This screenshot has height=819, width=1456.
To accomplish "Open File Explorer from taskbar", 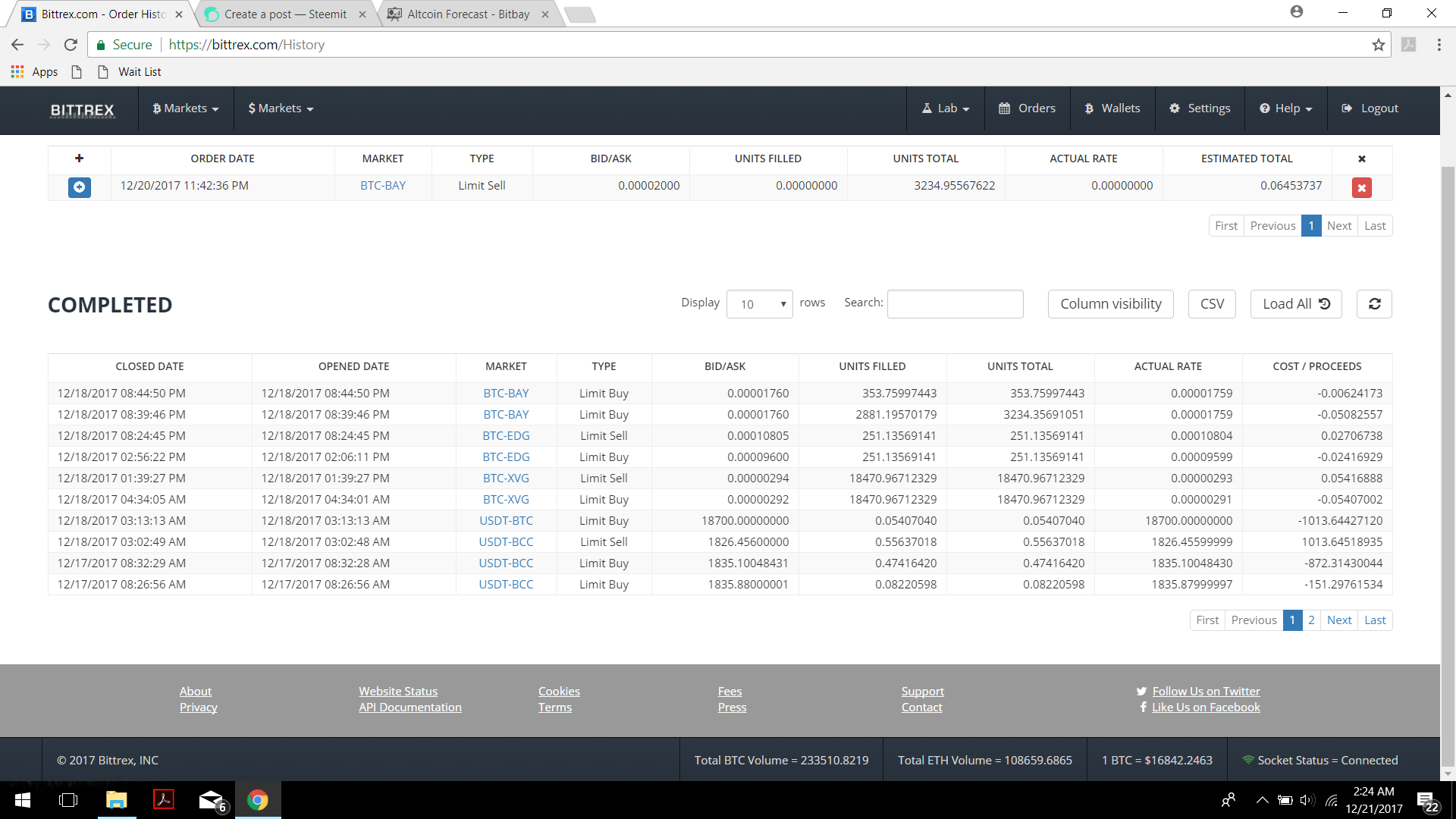I will tap(116, 800).
